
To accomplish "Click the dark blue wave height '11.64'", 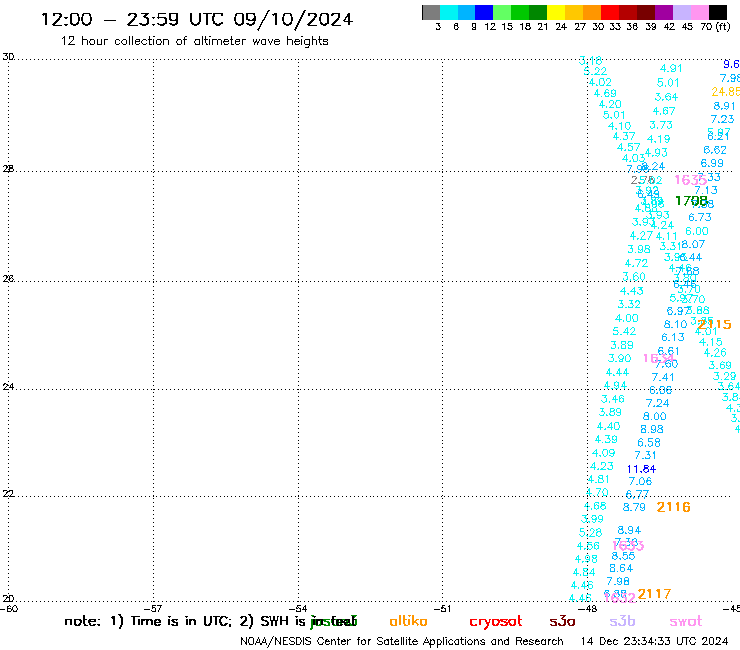I will [x=641, y=469].
